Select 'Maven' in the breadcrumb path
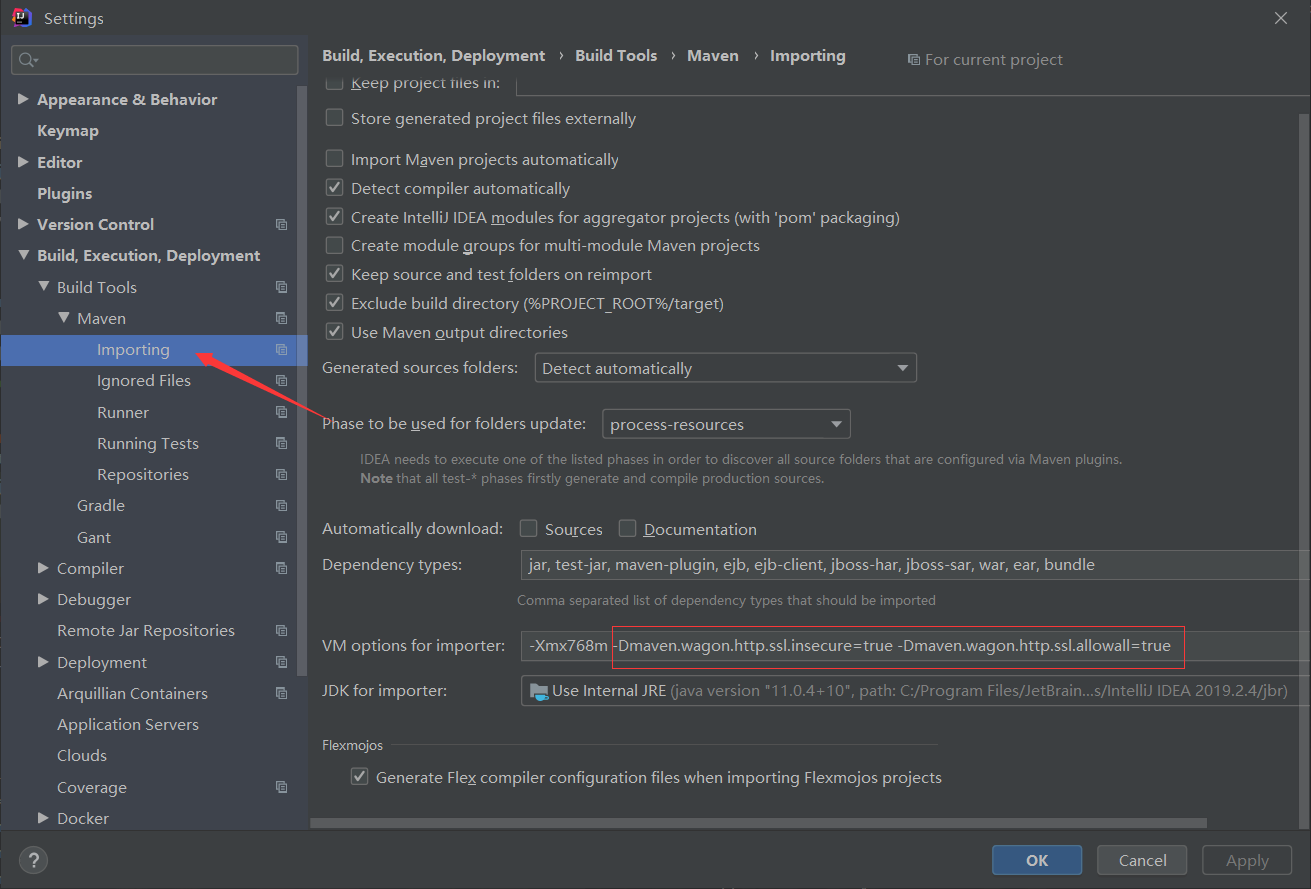This screenshot has width=1311, height=889. [712, 55]
